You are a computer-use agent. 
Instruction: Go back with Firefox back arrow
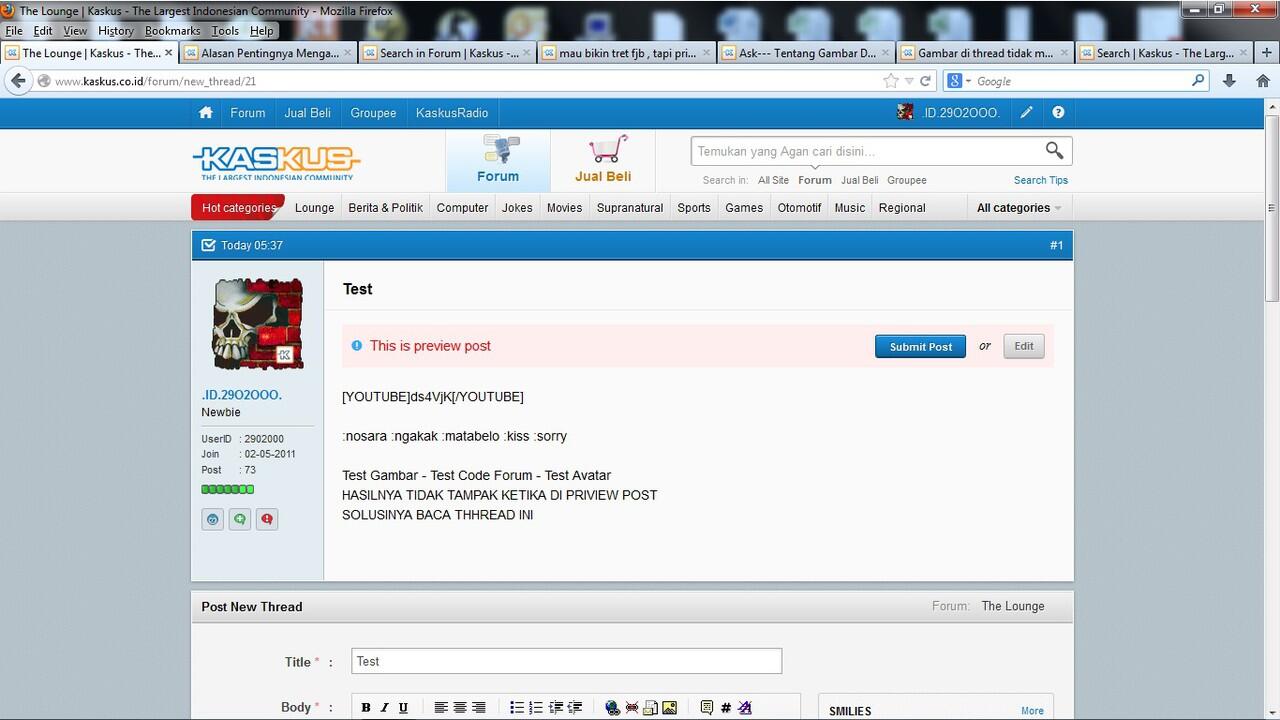tap(18, 81)
